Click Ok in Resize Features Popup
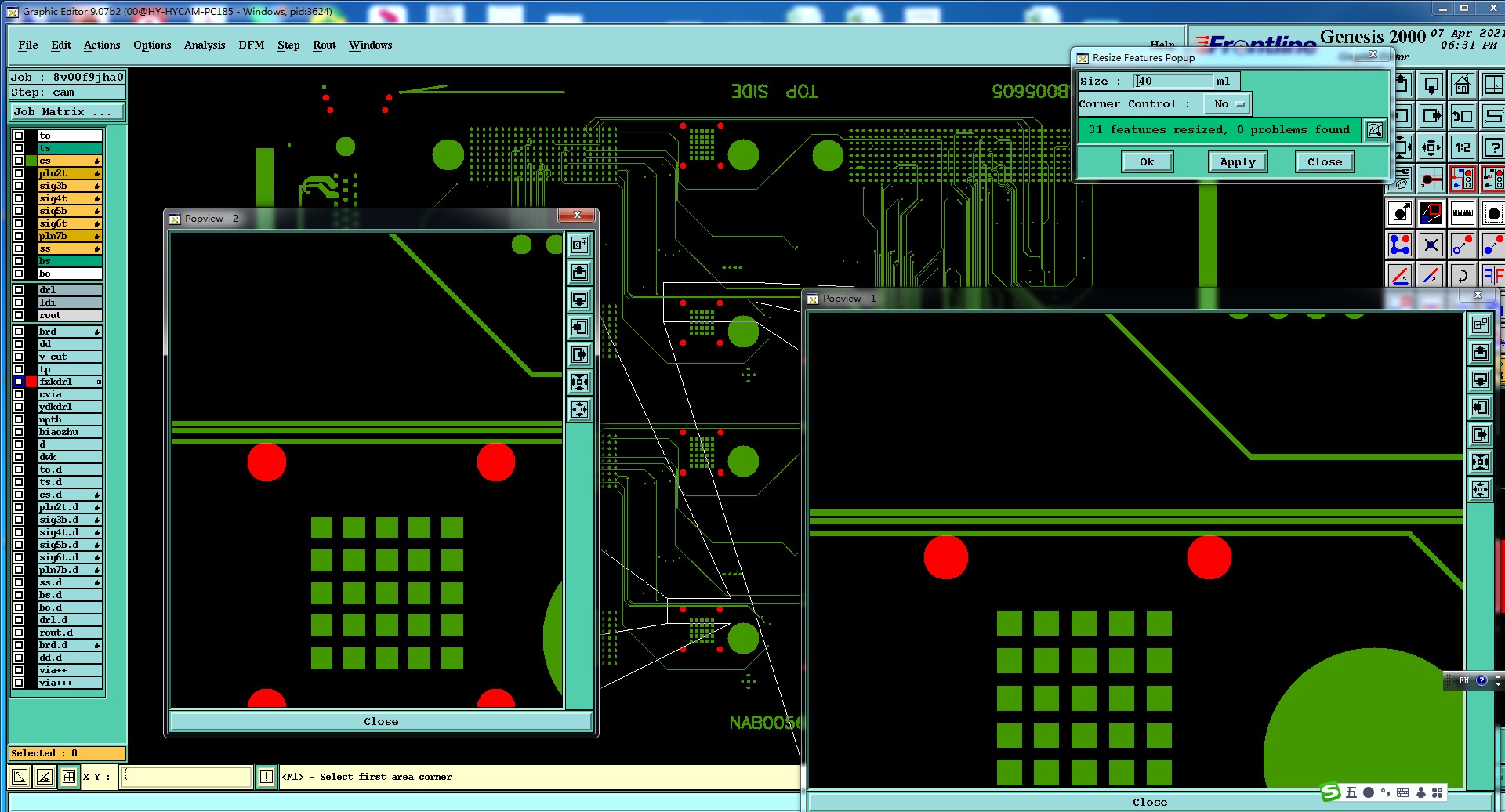1505x812 pixels. click(x=1147, y=161)
